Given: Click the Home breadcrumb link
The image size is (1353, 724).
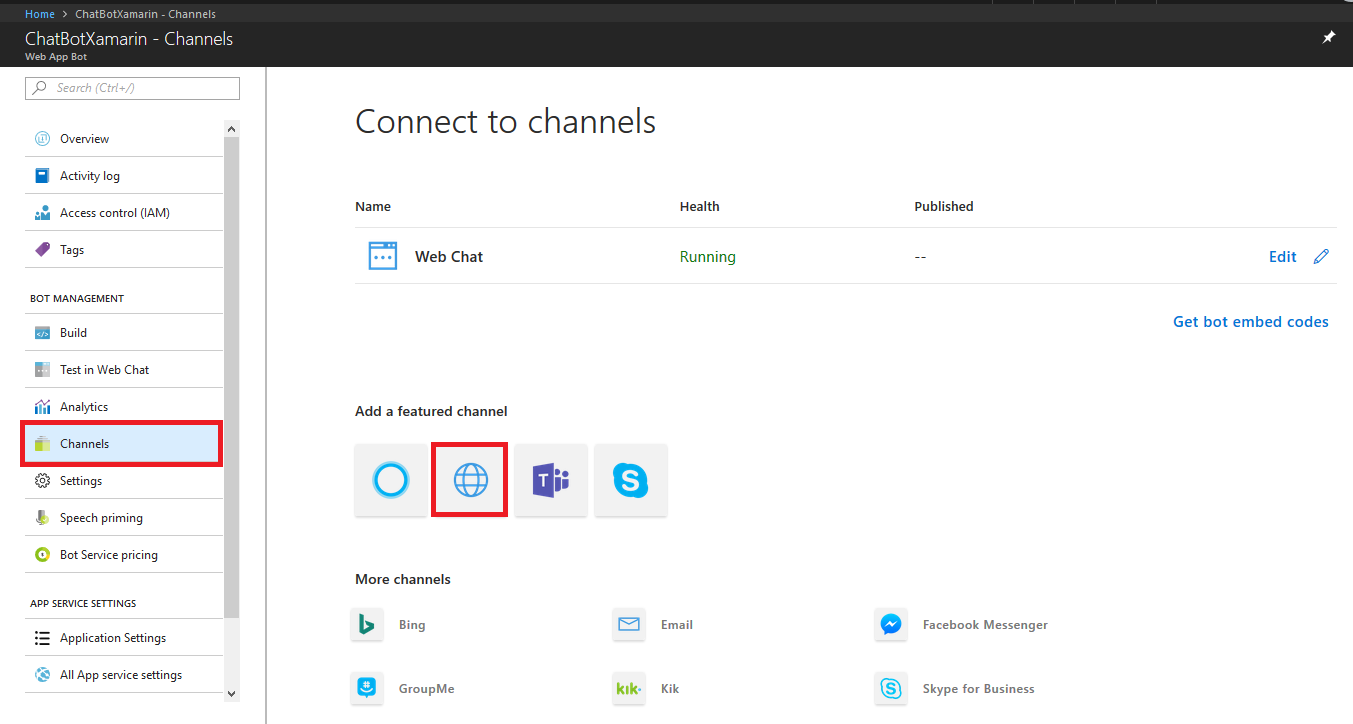Looking at the screenshot, I should (40, 14).
